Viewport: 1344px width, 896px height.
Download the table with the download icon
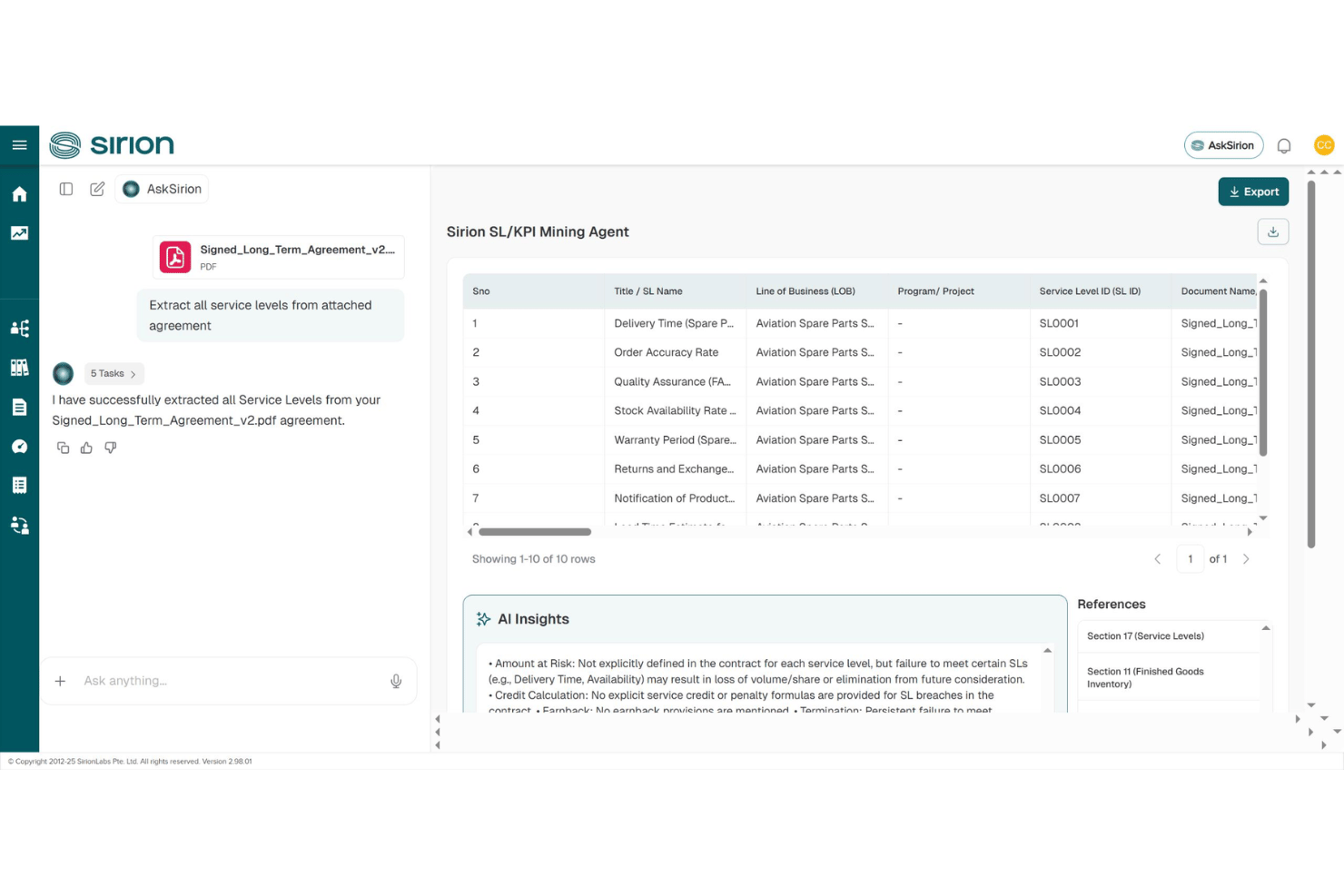tap(1273, 231)
